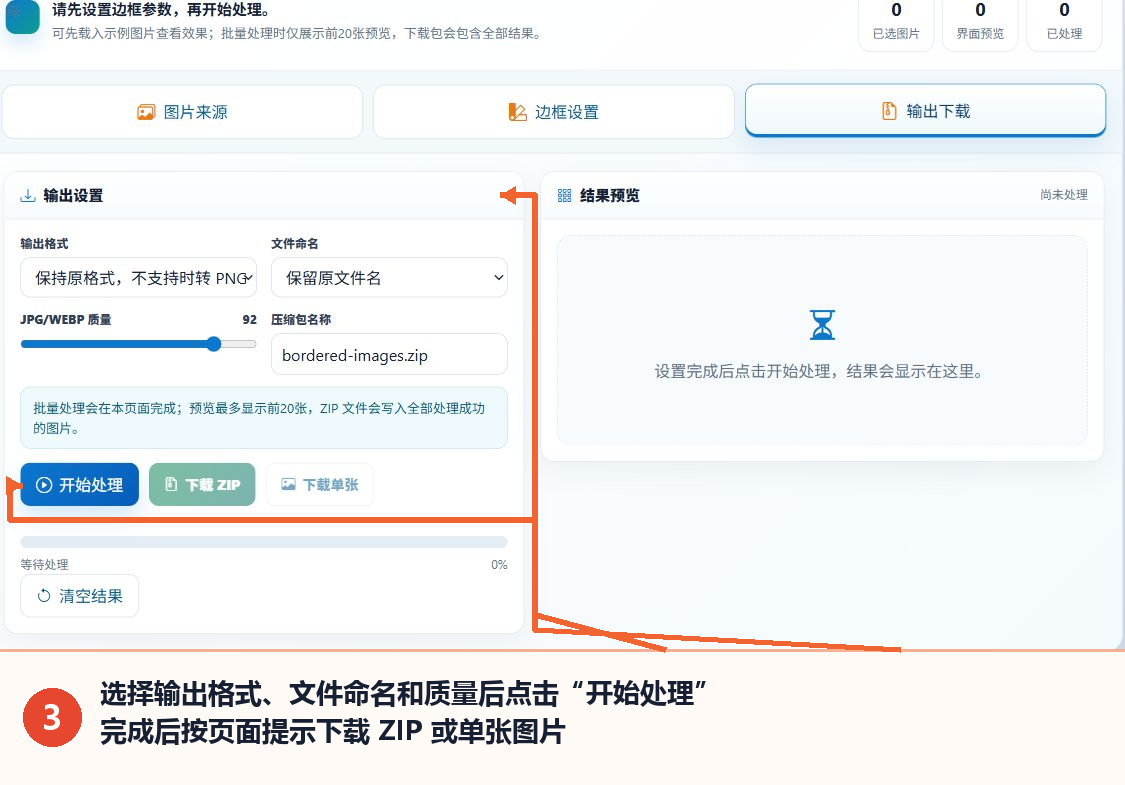The image size is (1125, 785).
Task: Click the 开始处理 button
Action: (80, 484)
